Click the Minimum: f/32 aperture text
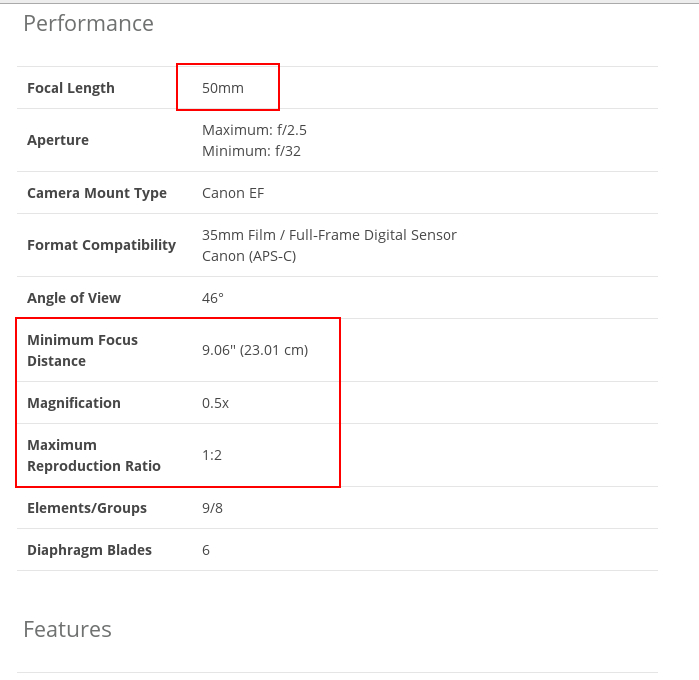Screen dimensions: 699x680 pos(251,151)
